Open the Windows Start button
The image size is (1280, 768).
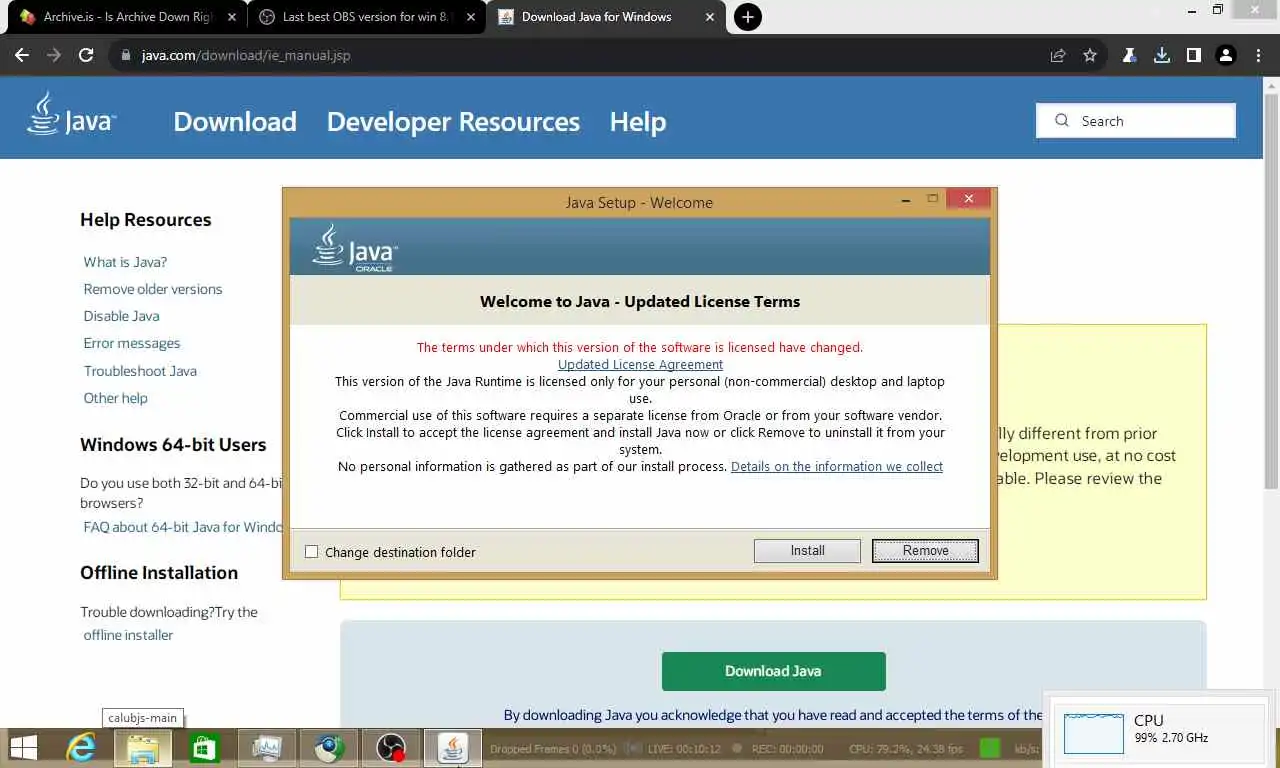pos(23,748)
